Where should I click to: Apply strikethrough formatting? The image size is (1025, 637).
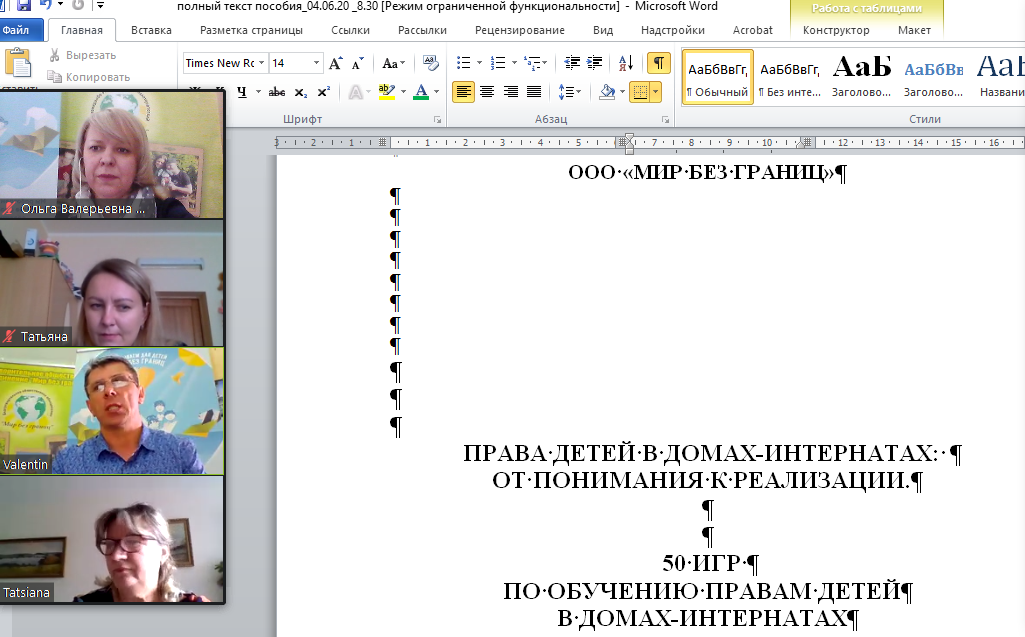pos(277,92)
